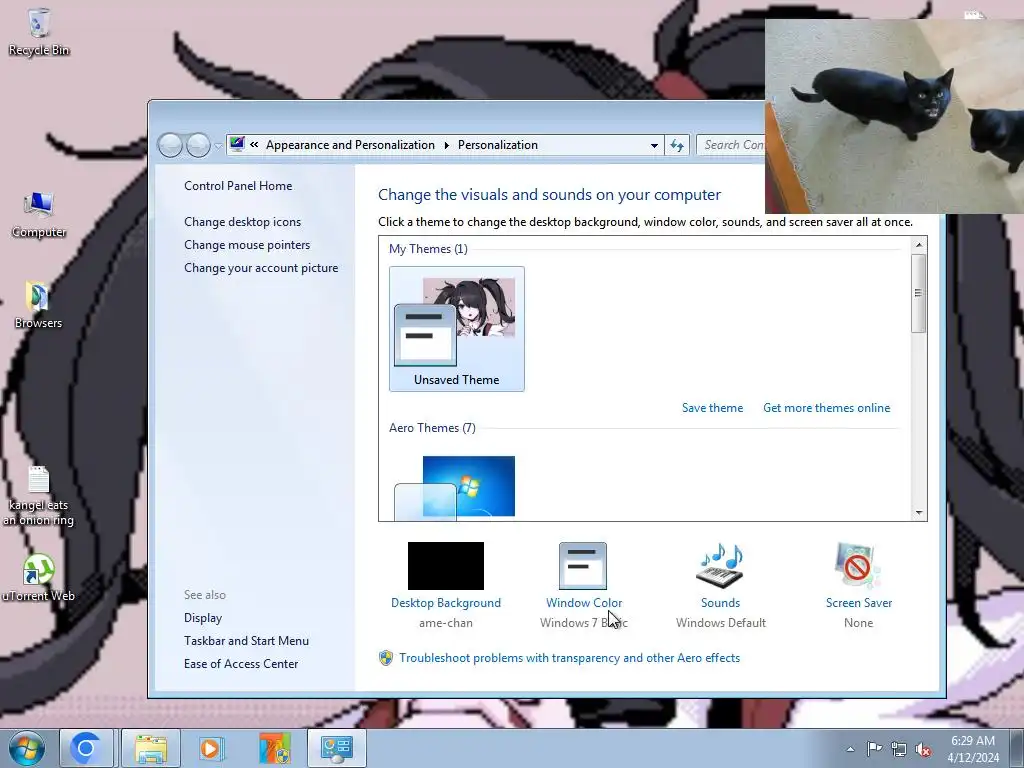Click the themes list scrollbar thumb
The image size is (1024, 768).
(x=918, y=293)
